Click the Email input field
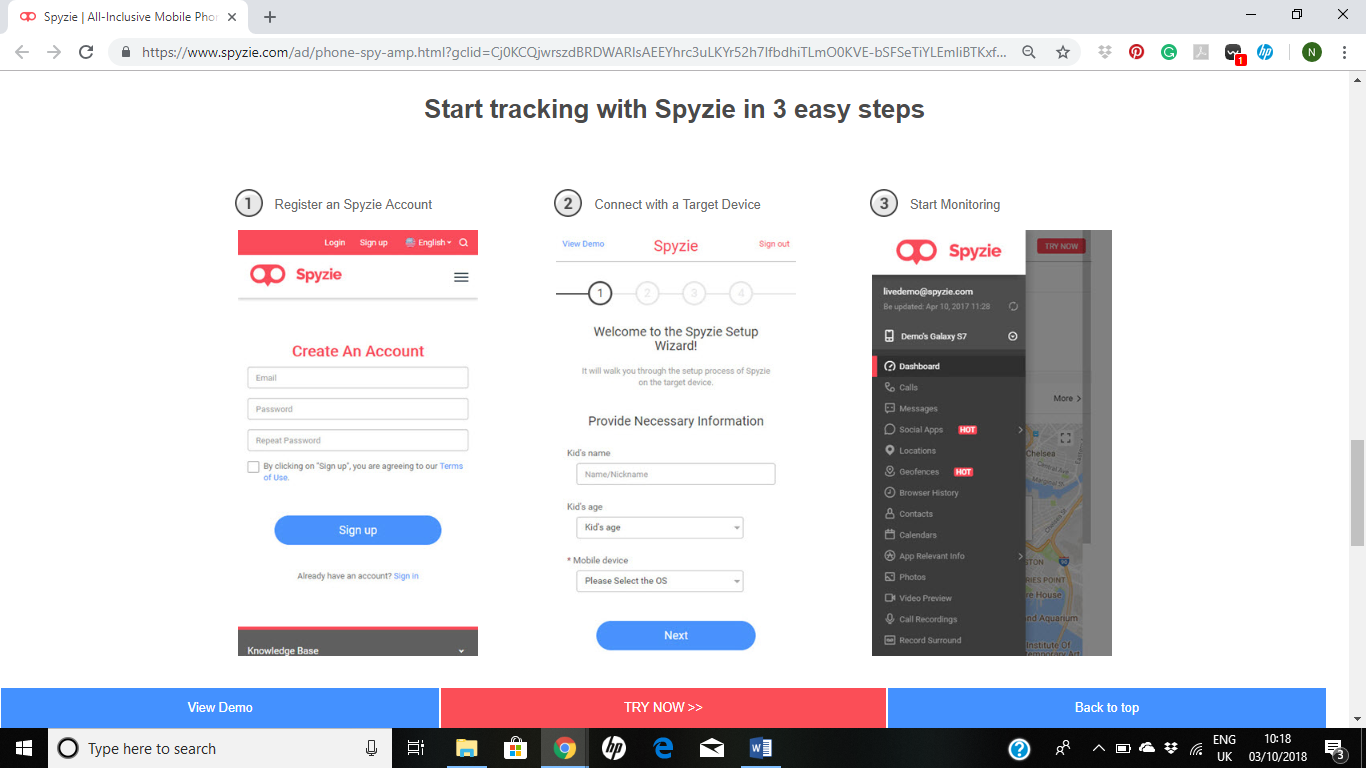 pos(358,378)
